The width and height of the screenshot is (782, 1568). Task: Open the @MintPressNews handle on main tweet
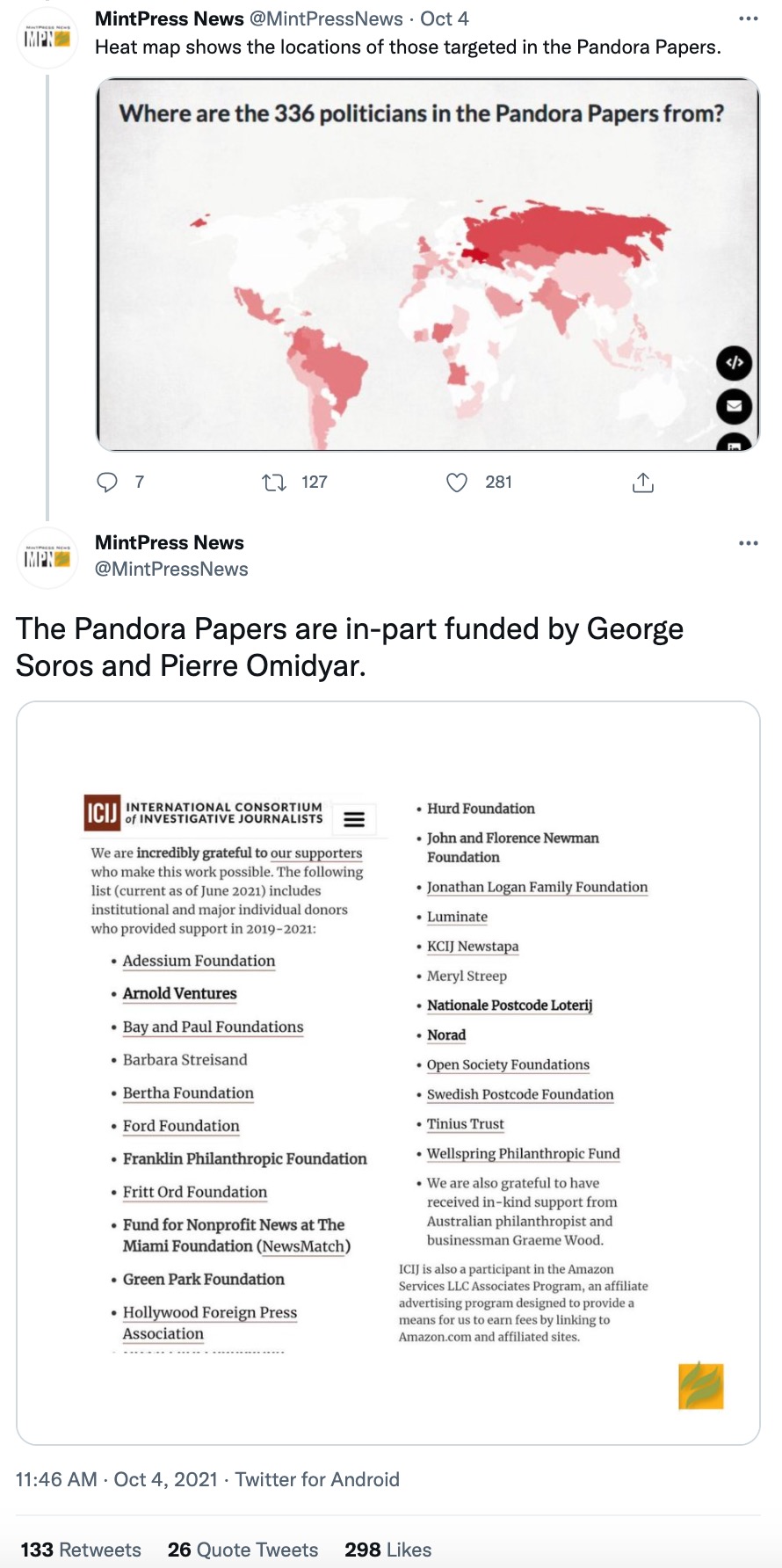click(171, 569)
